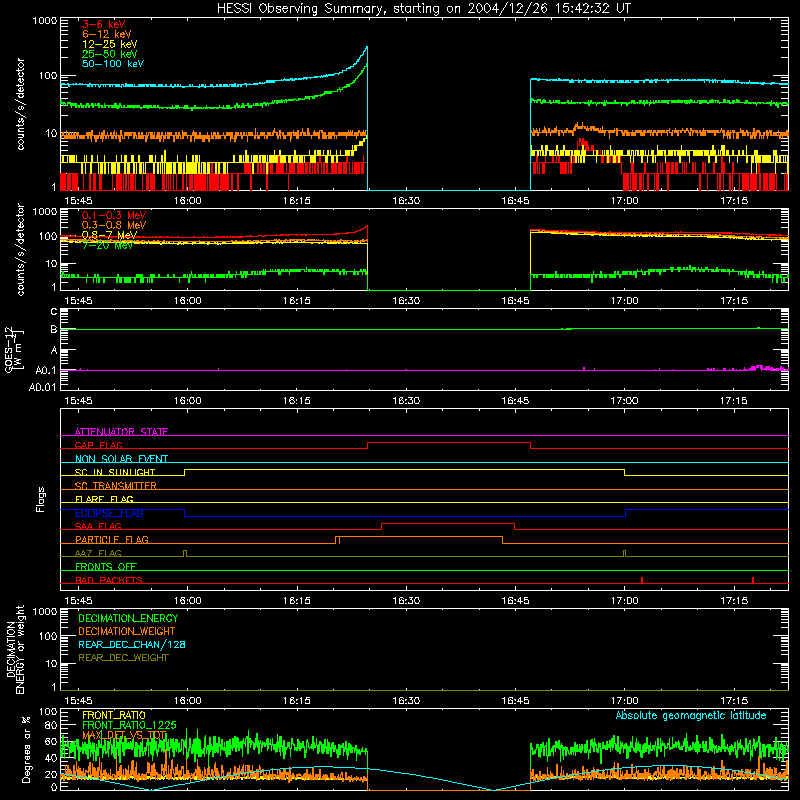Select the Absolute geomagnetic latitude label
Image resolution: width=800 pixels, height=800 pixels.
pos(691,715)
